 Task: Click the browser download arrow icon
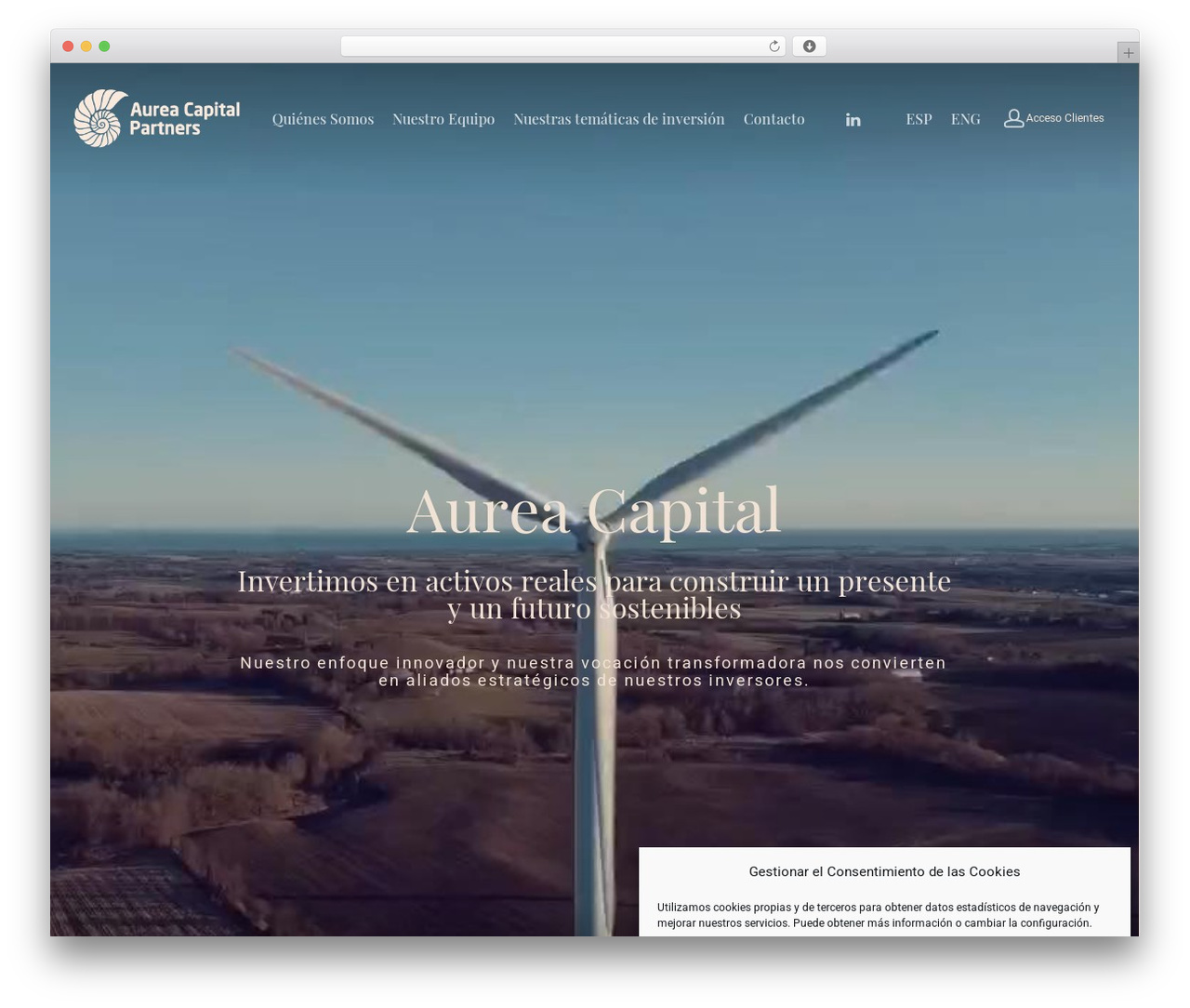(809, 46)
